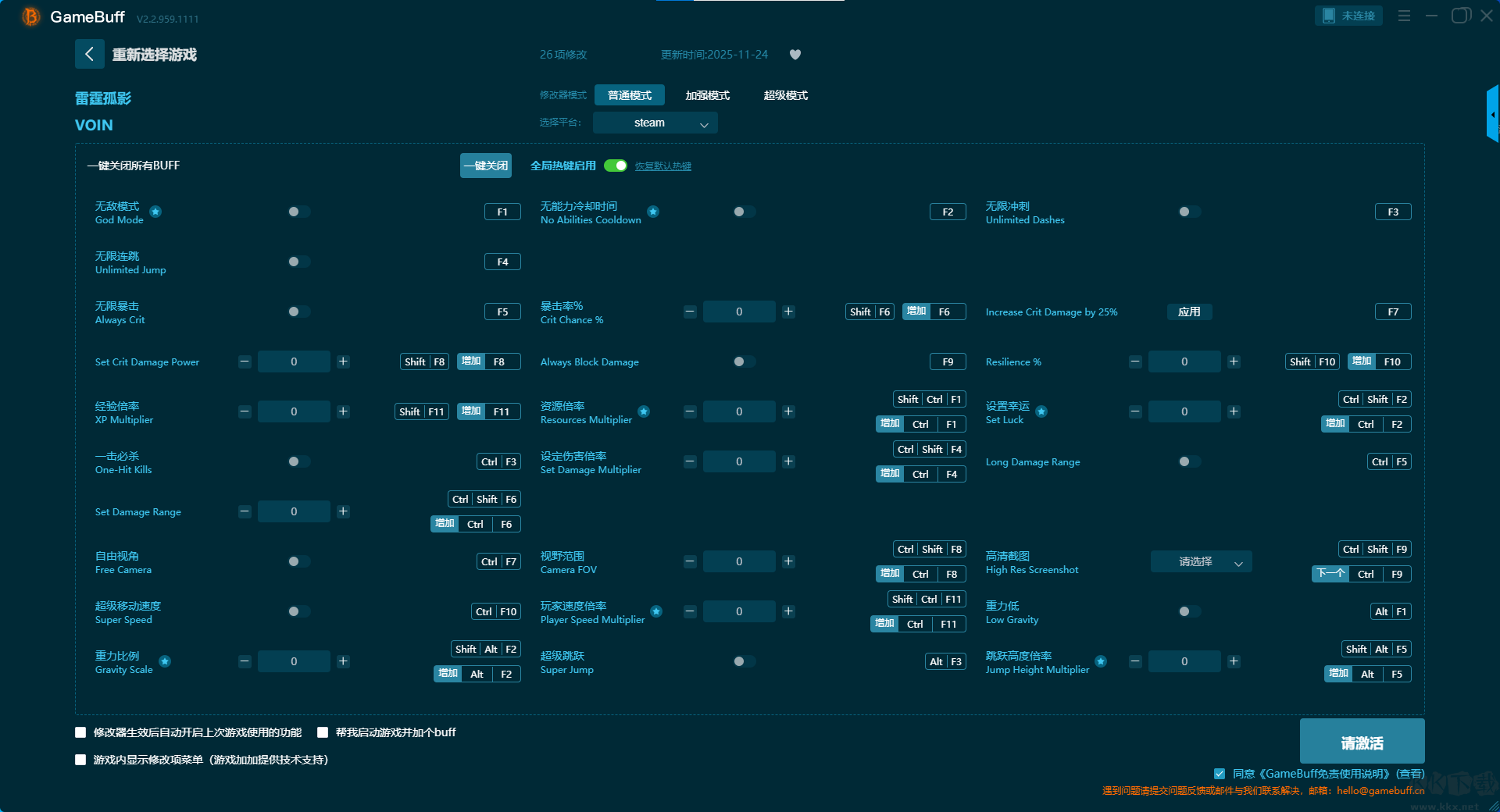The image size is (1500, 812).
Task: Open the steam platform dropdown
Action: [x=655, y=123]
